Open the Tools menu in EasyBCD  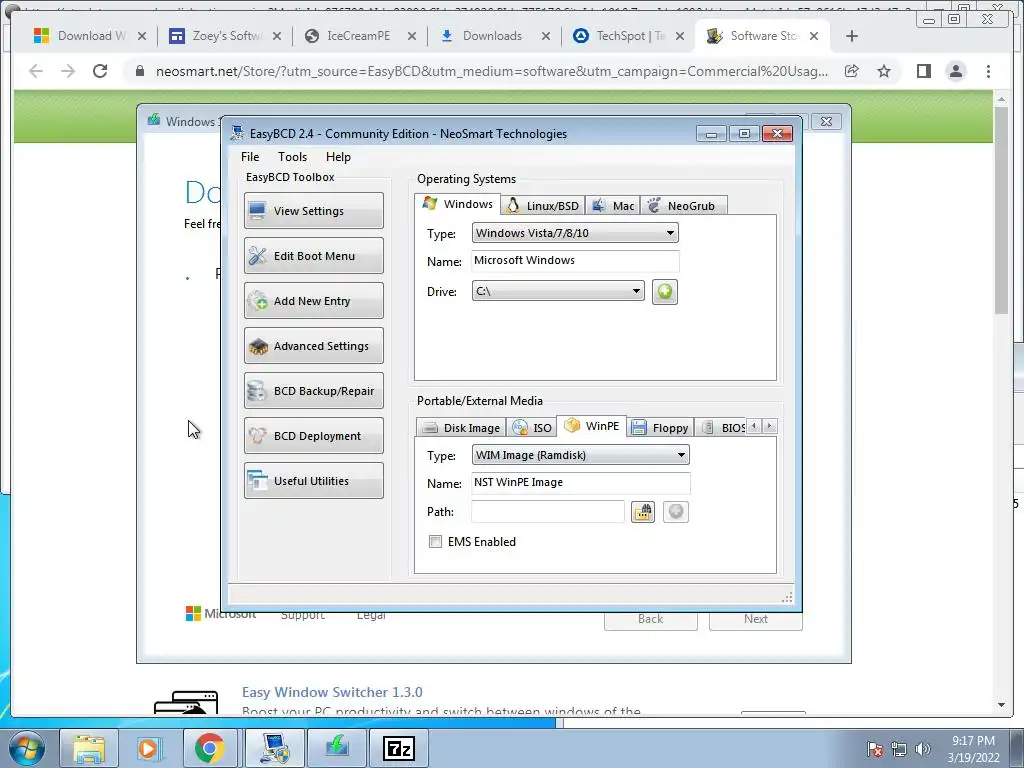pos(292,157)
